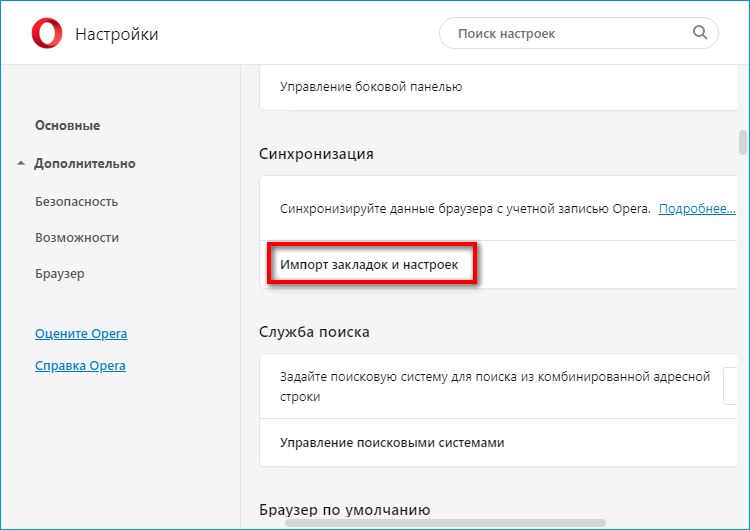The width and height of the screenshot is (750, 530).
Task: Open the 'Оцените Opera' link
Action: click(x=81, y=334)
